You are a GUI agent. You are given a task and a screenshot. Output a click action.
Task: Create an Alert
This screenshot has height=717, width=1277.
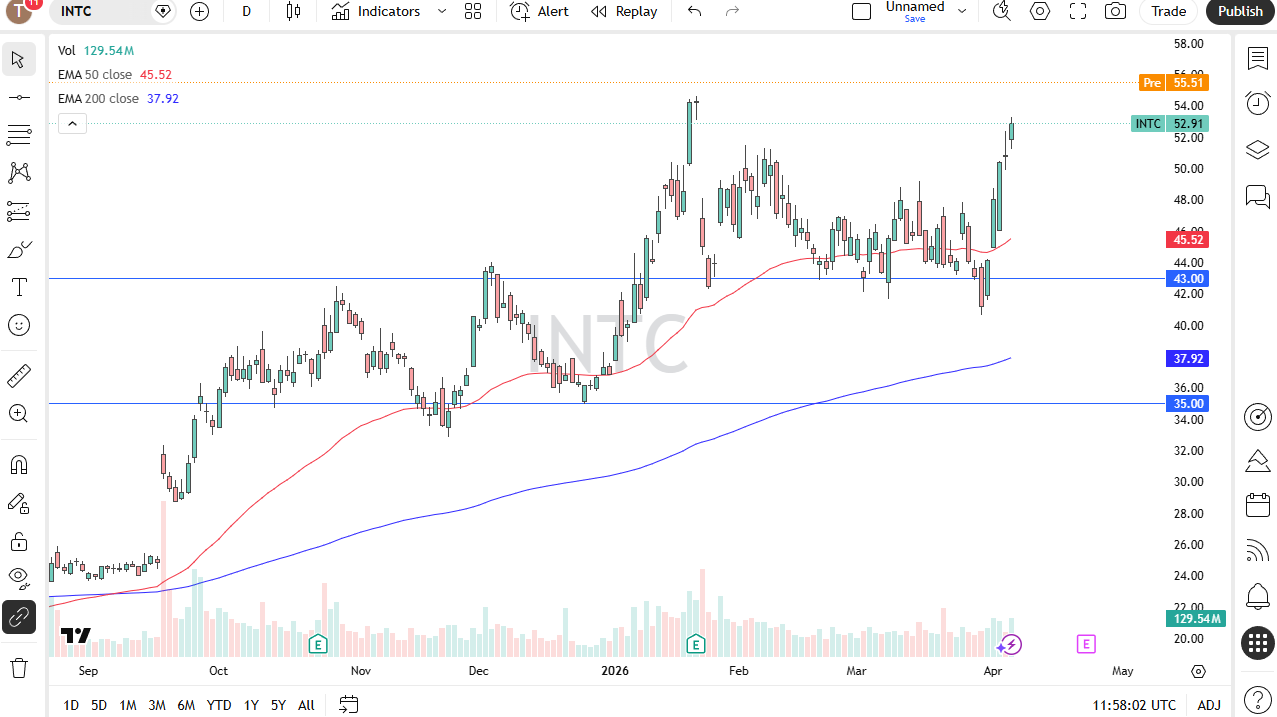click(539, 11)
